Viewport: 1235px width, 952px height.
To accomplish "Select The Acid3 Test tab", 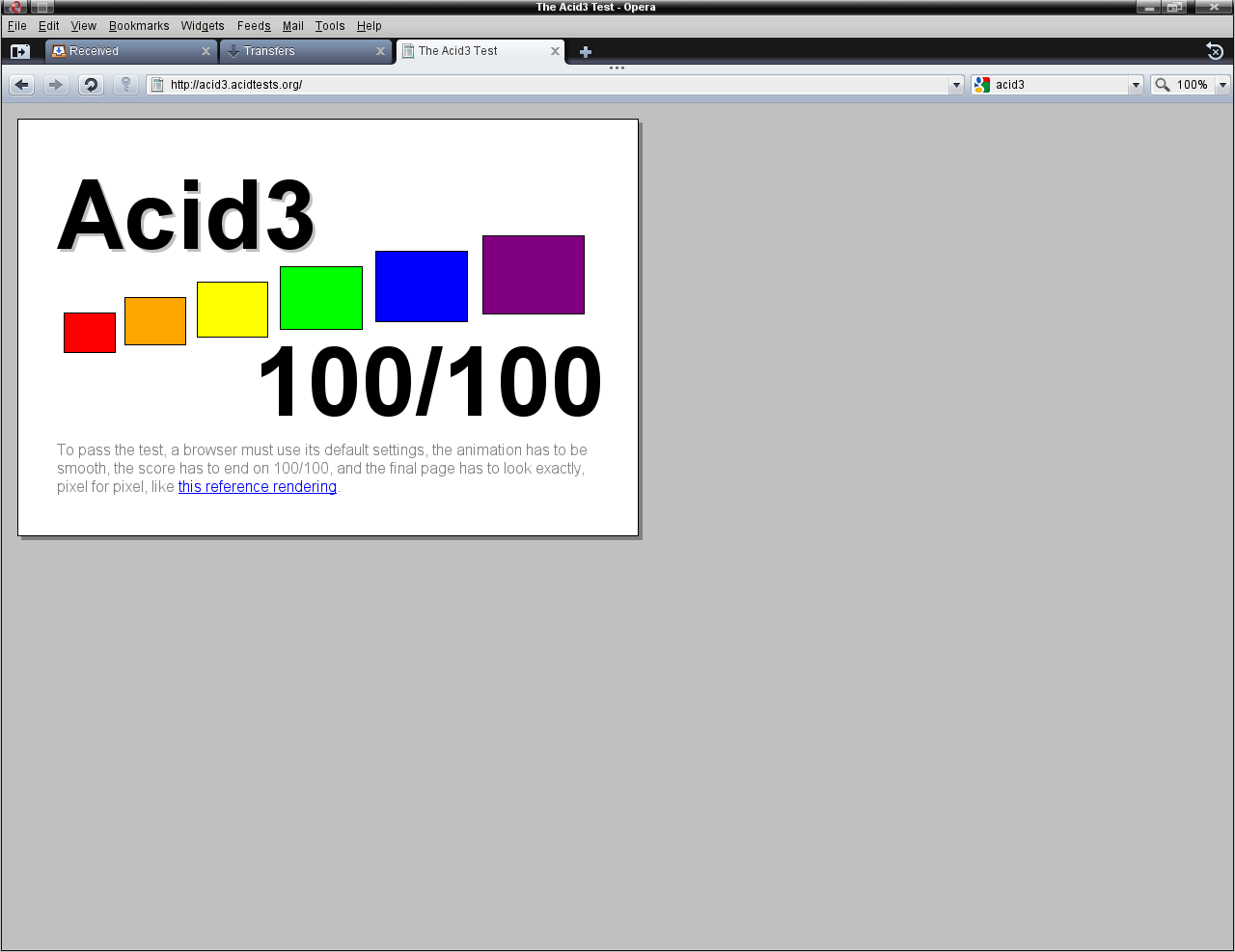I will (x=480, y=51).
